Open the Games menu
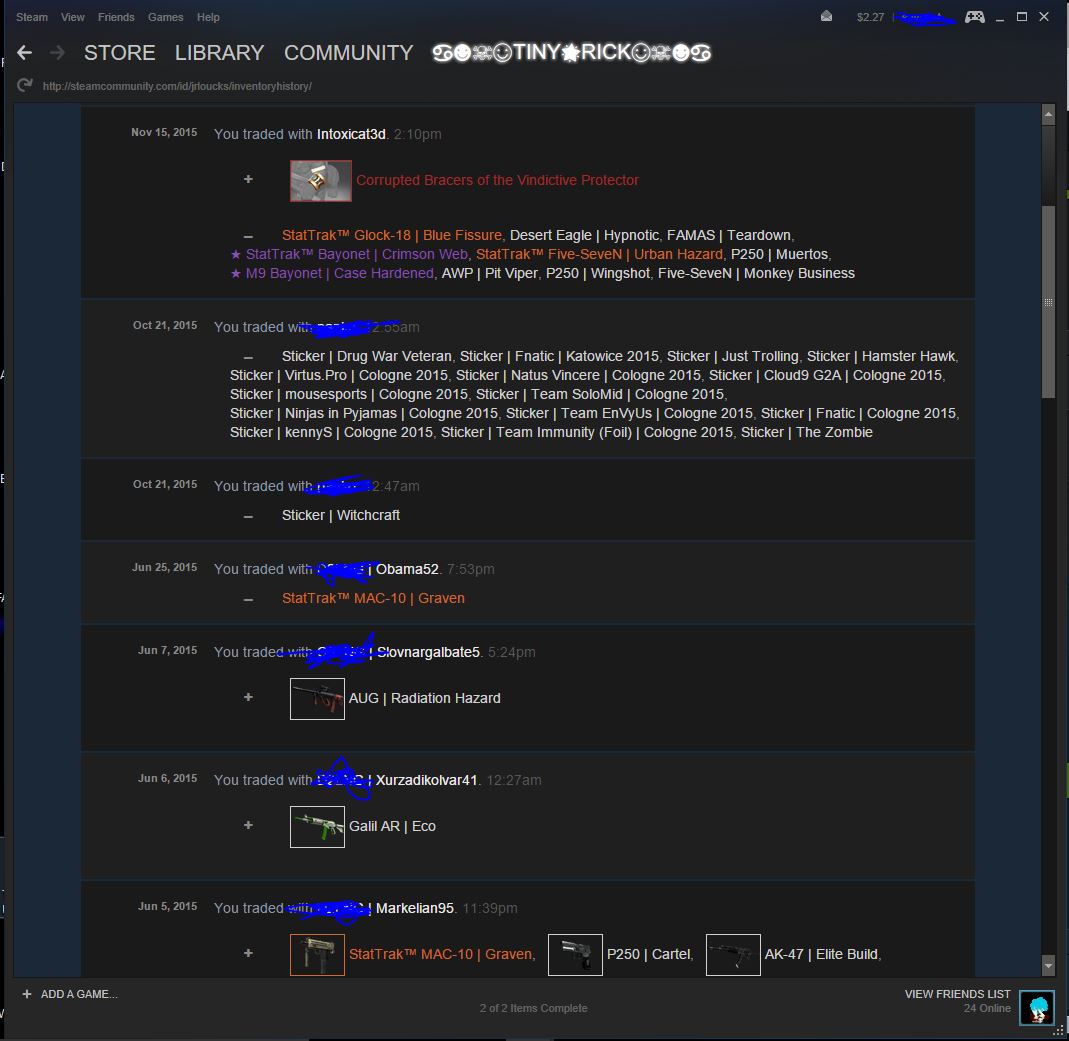 pyautogui.click(x=165, y=17)
